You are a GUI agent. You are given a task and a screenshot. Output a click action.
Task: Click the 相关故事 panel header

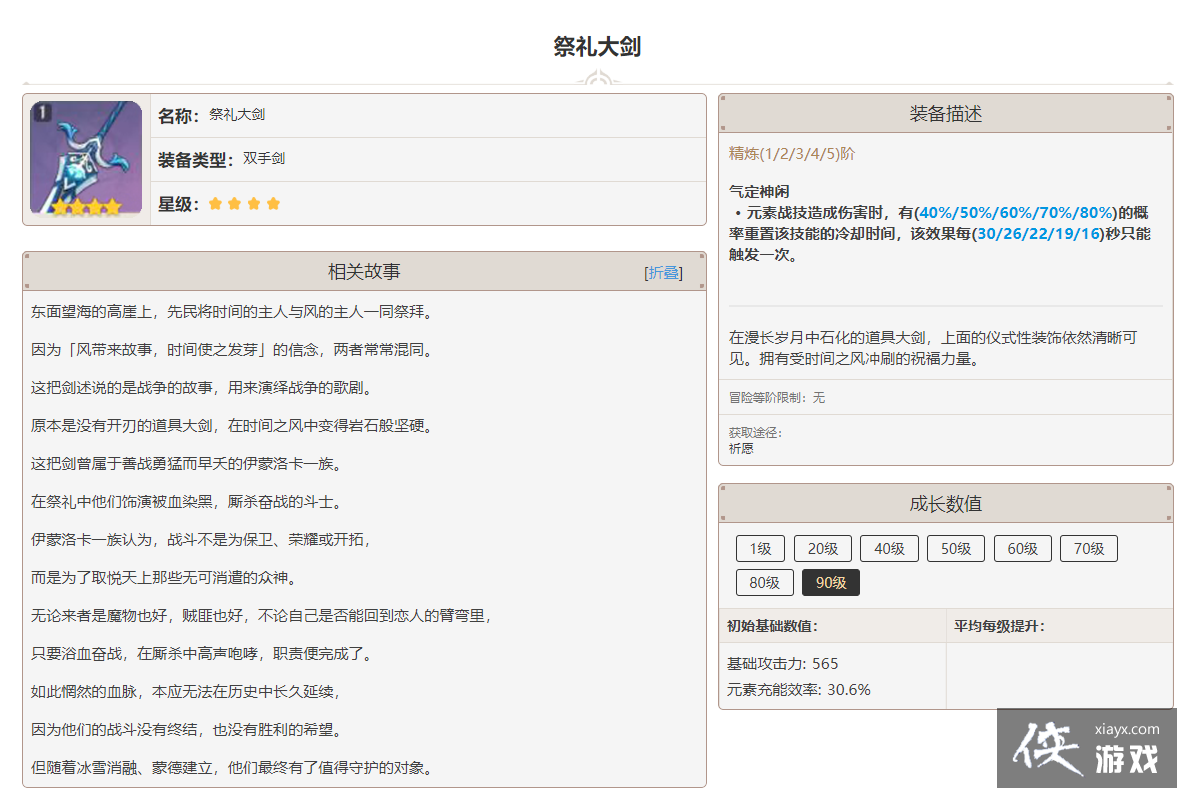364,272
